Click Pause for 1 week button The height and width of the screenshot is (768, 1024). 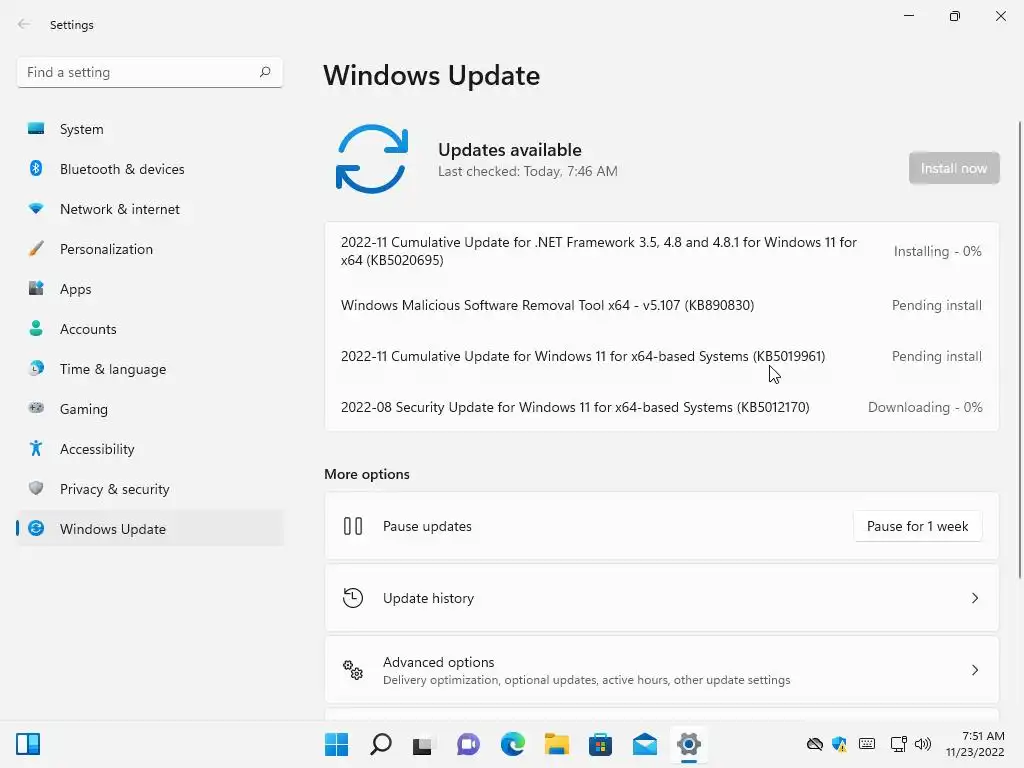pos(918,526)
